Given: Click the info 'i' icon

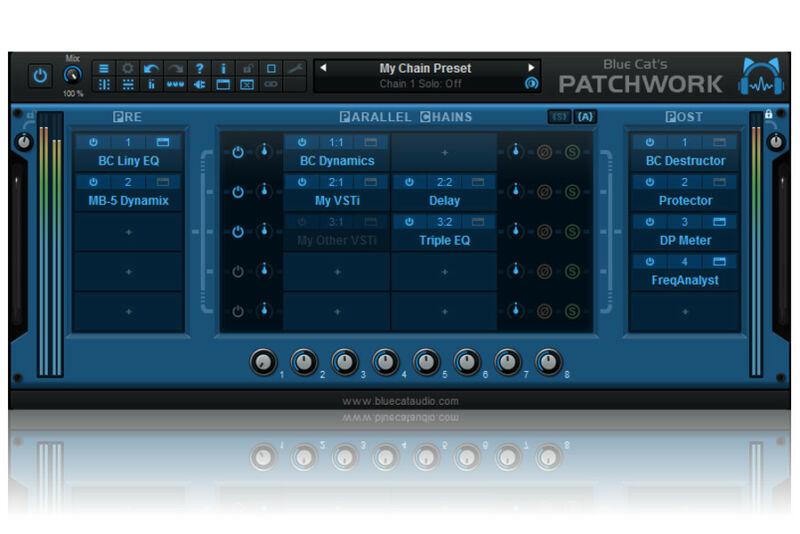Looking at the screenshot, I should point(223,68).
